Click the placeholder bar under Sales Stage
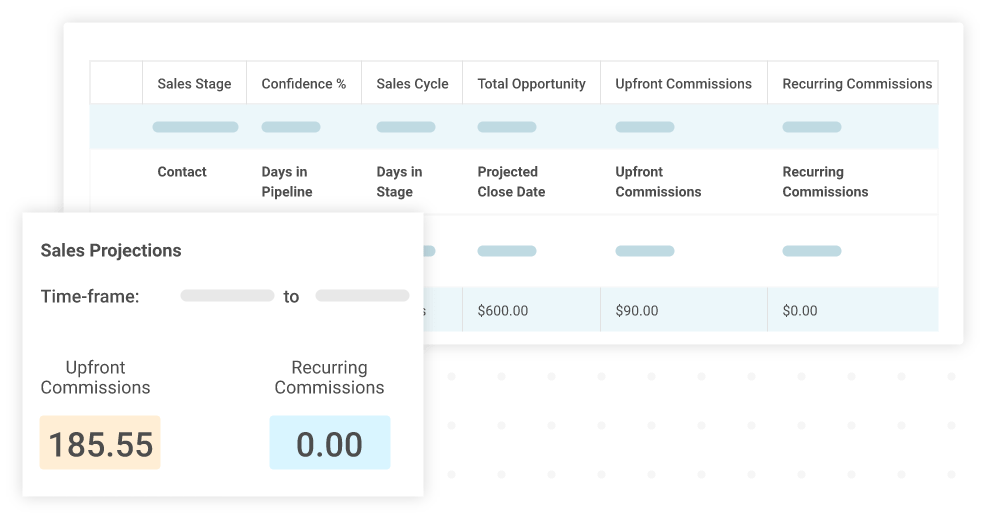 (195, 127)
